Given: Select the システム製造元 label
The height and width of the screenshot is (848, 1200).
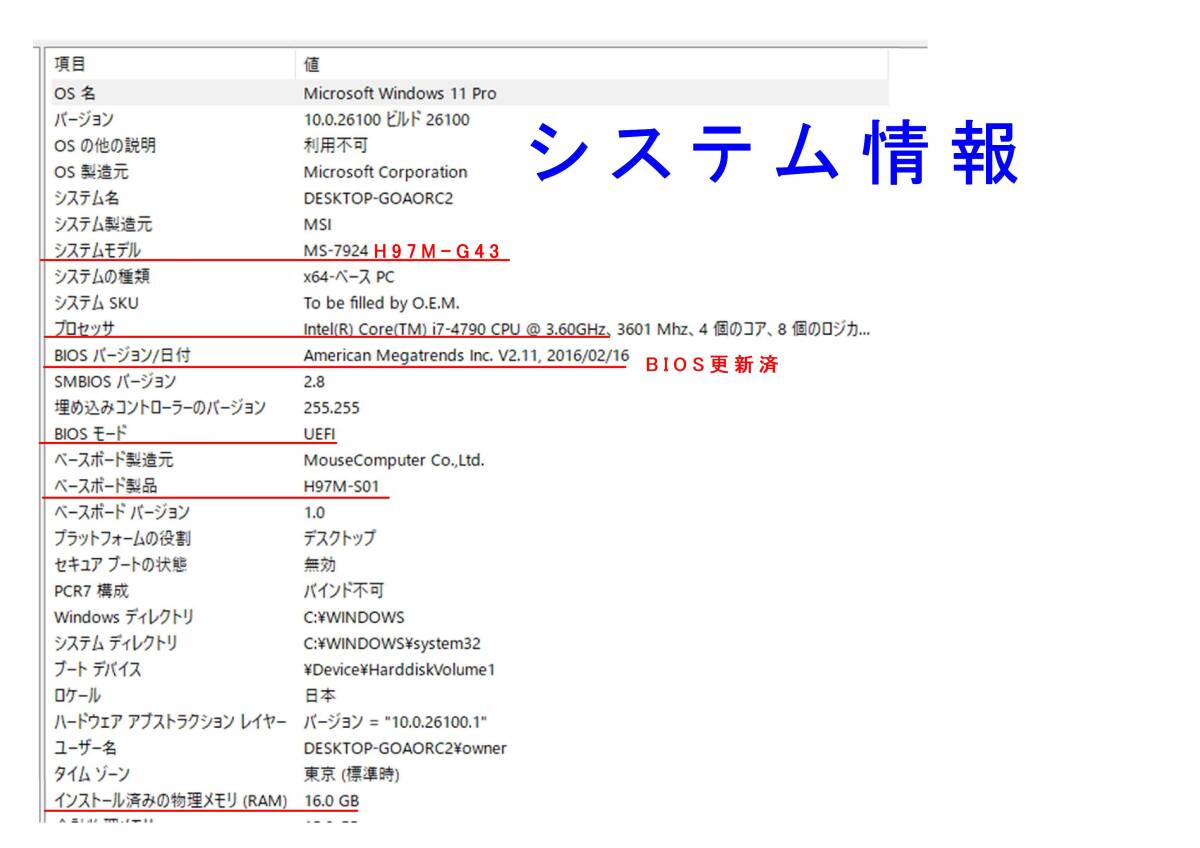Looking at the screenshot, I should [103, 224].
